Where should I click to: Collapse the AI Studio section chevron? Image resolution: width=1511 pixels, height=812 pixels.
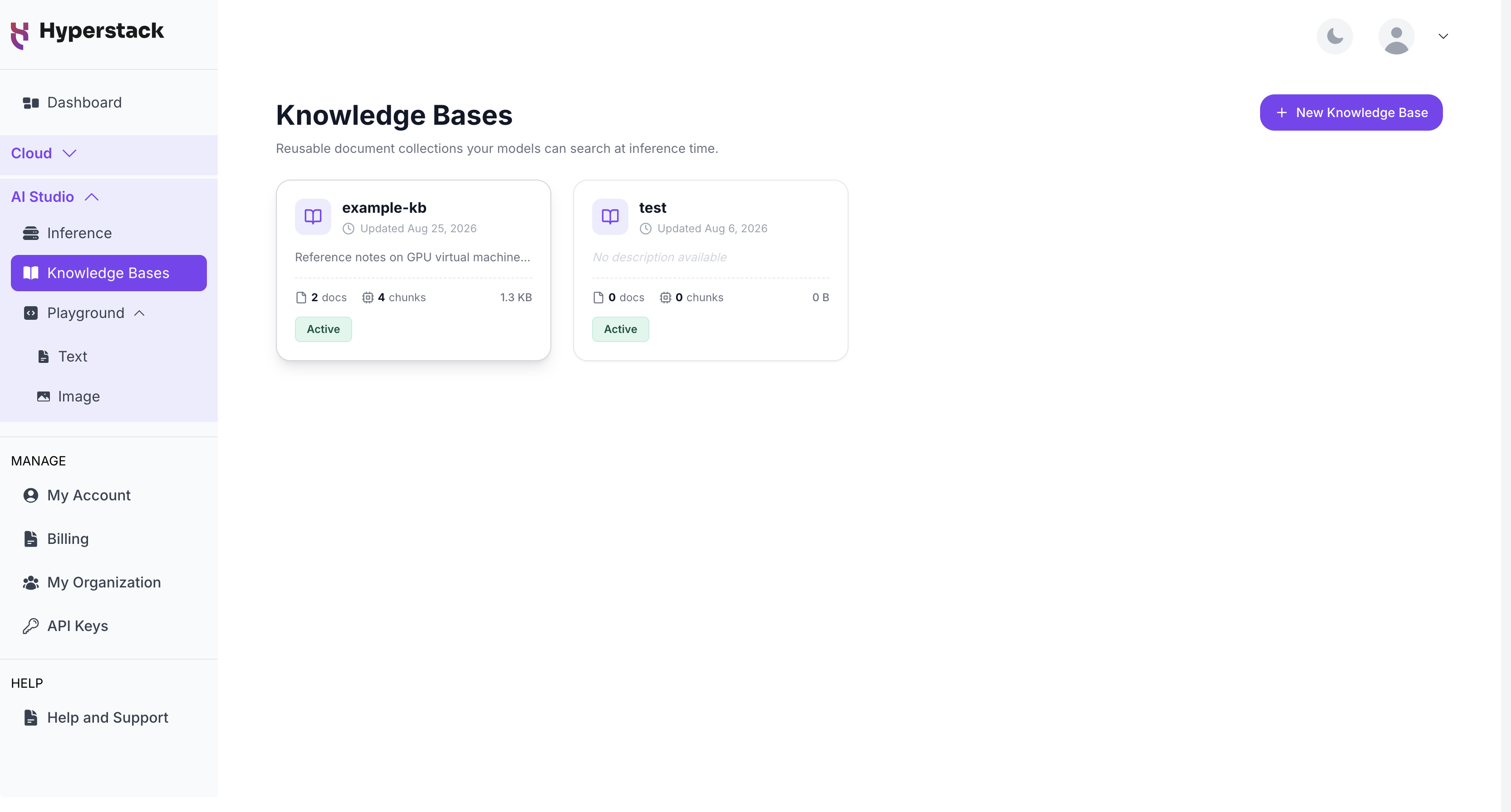(x=92, y=197)
